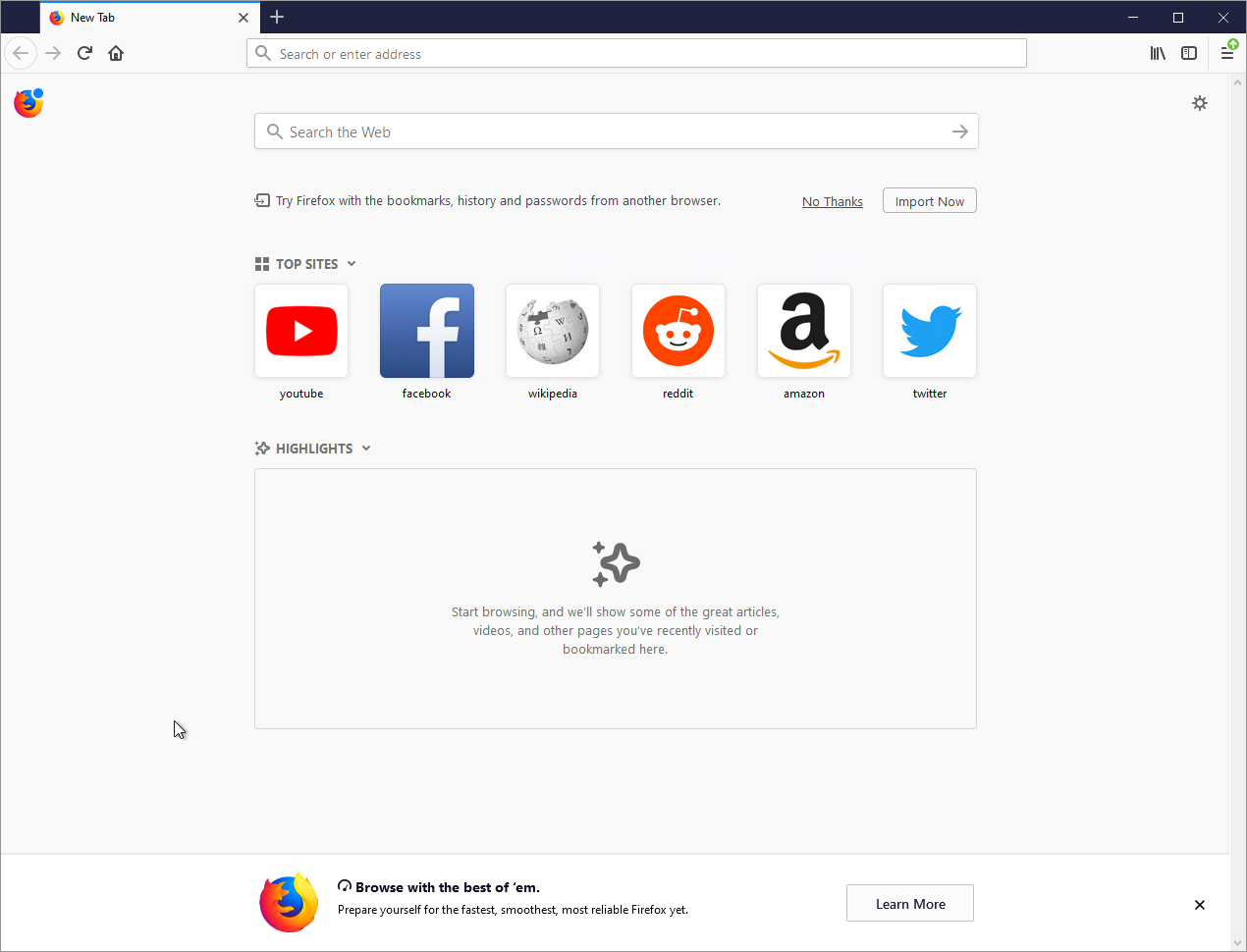Viewport: 1247px width, 952px height.
Task: Go to the home page
Action: coord(116,53)
